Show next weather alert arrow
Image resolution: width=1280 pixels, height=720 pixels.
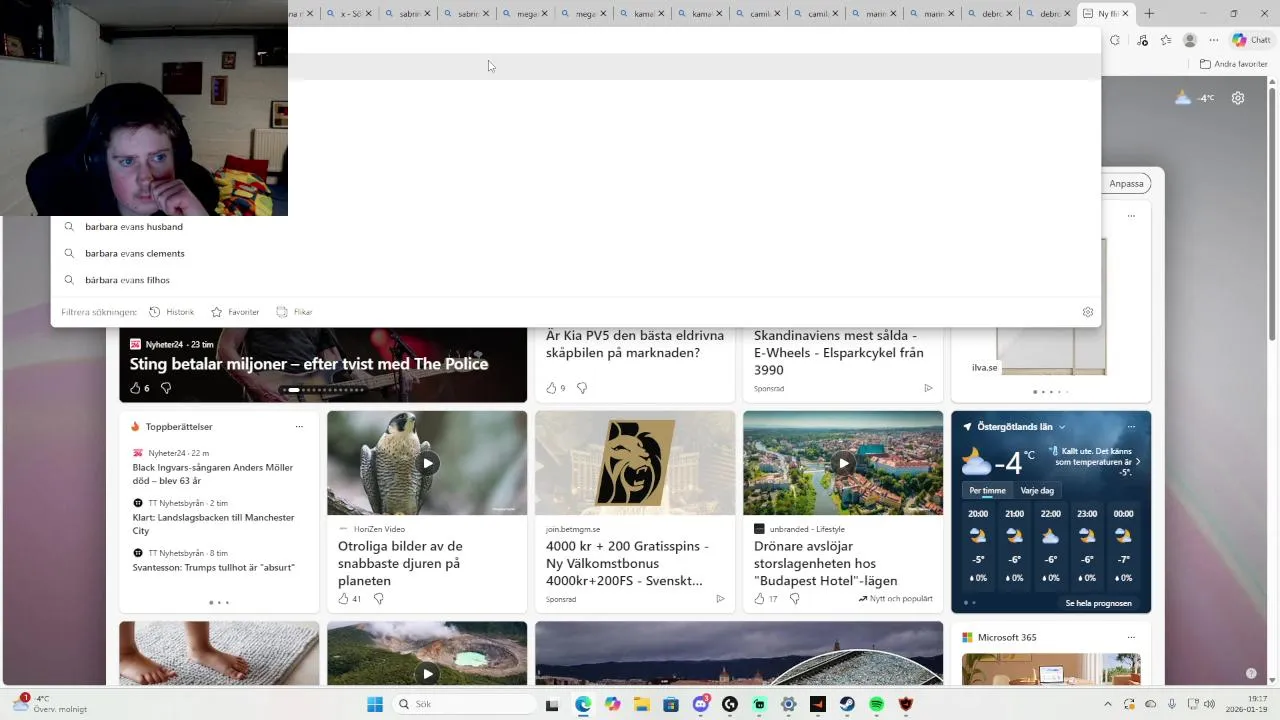click(1138, 462)
